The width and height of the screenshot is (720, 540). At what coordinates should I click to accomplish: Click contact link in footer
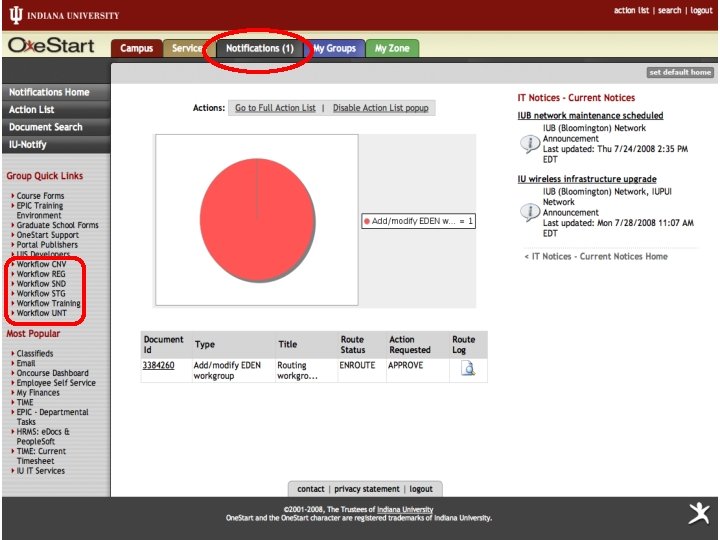tap(310, 489)
